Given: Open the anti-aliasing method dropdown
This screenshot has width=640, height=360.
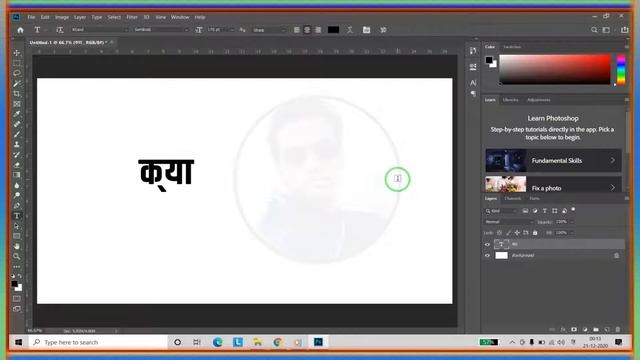Looking at the screenshot, I should click(x=269, y=30).
